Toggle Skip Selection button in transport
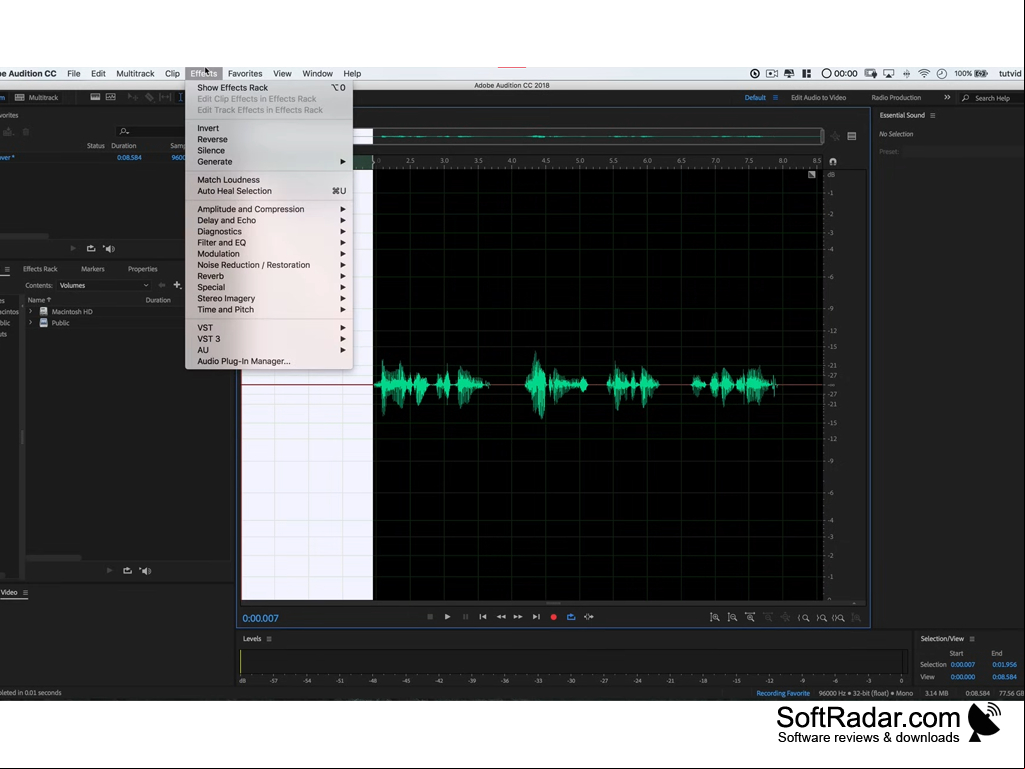 click(589, 617)
